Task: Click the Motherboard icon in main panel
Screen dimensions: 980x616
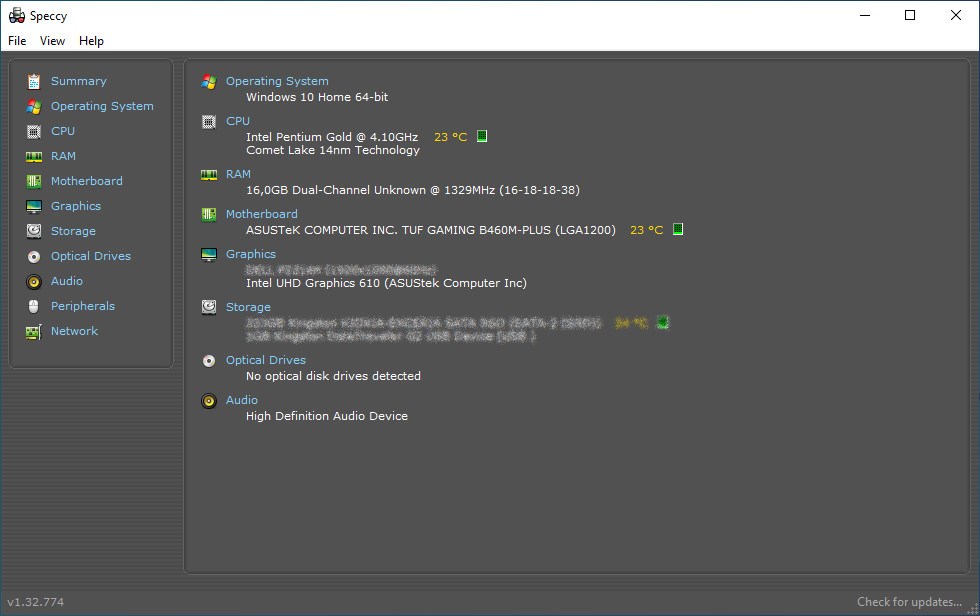Action: pos(209,214)
